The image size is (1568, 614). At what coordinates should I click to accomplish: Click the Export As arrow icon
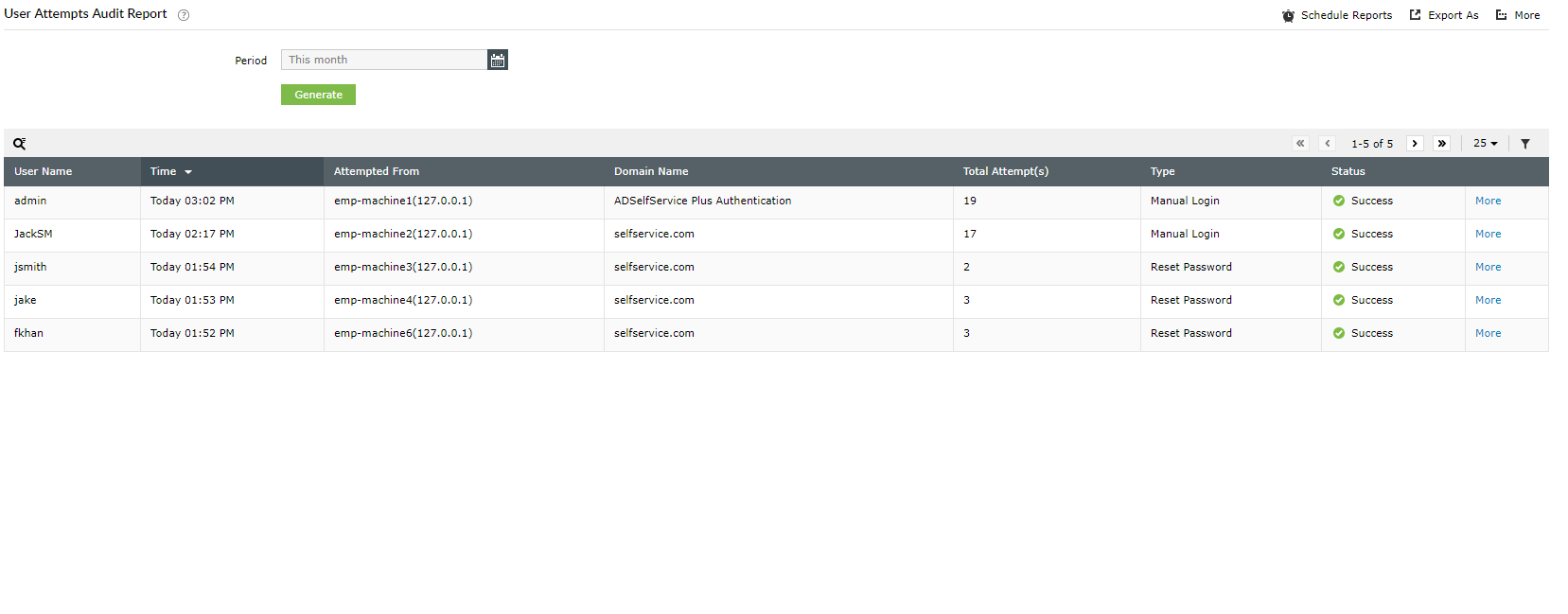tap(1416, 15)
